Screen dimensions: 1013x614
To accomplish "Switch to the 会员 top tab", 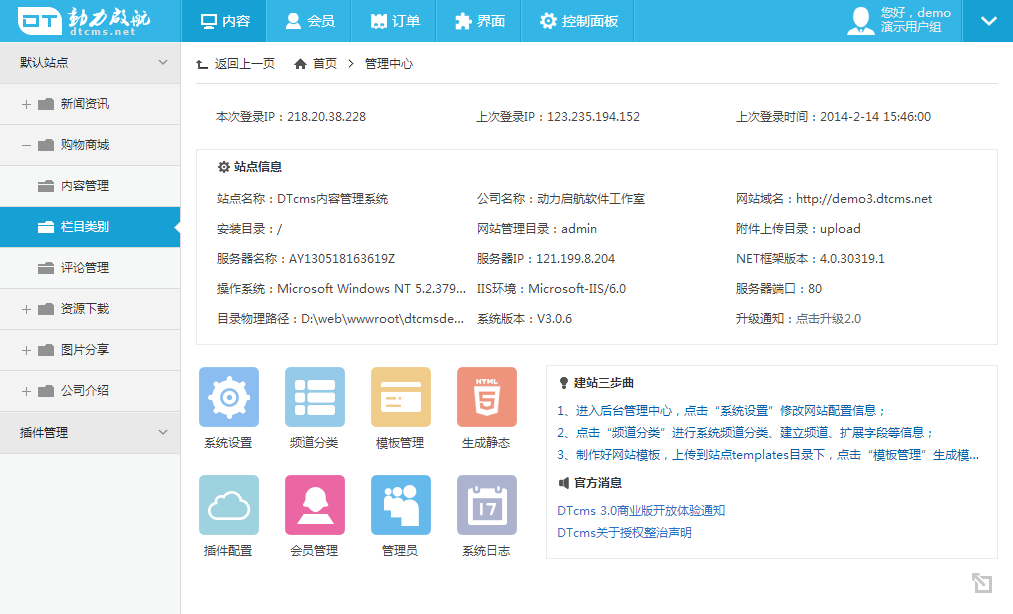I will pyautogui.click(x=309, y=21).
